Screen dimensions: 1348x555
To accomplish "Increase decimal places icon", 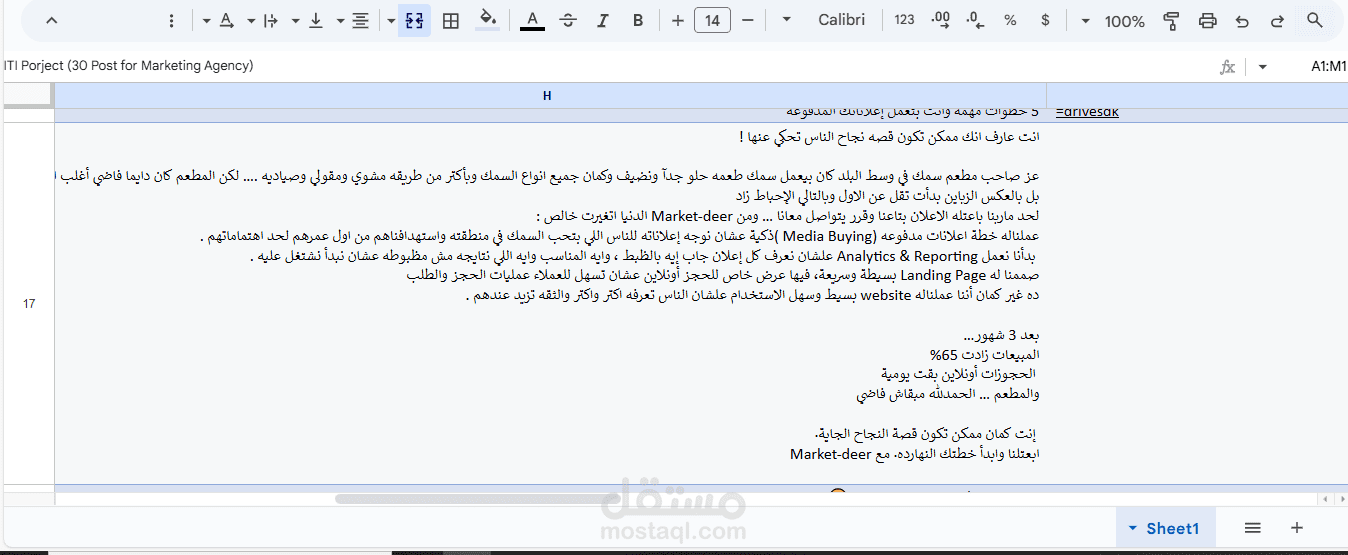I will coord(940,21).
